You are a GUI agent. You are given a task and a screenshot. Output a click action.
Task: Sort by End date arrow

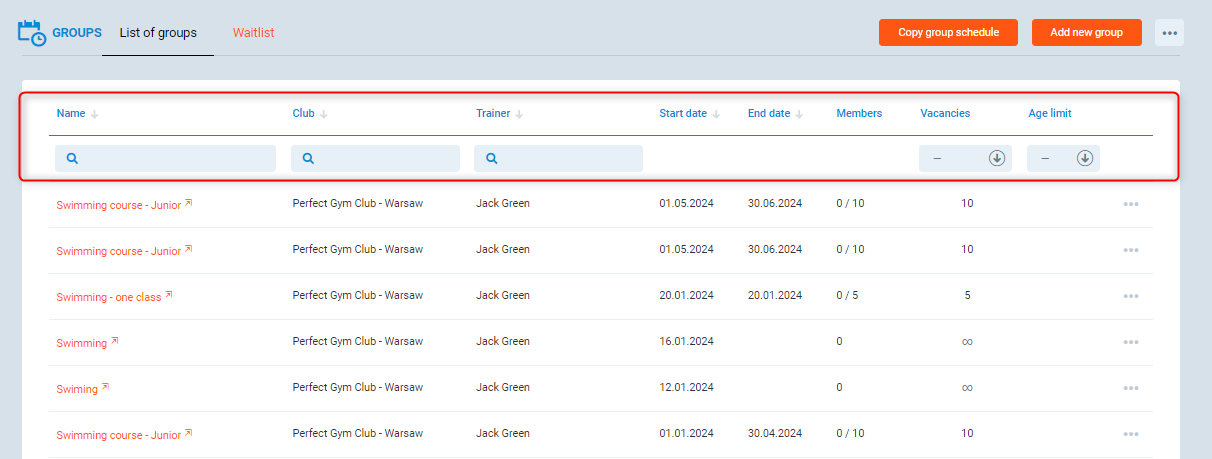[x=800, y=114]
